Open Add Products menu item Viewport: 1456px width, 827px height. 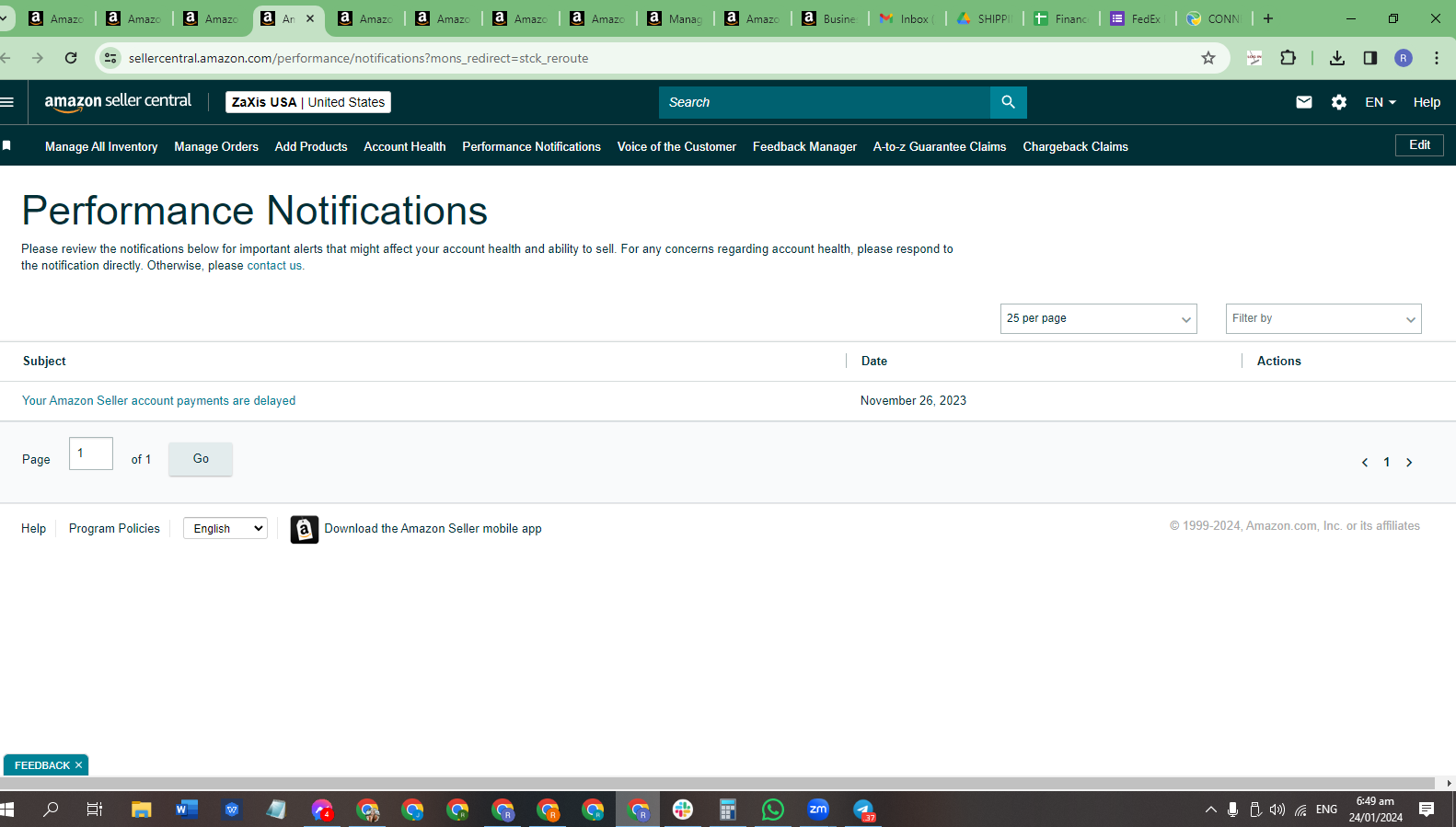[311, 146]
